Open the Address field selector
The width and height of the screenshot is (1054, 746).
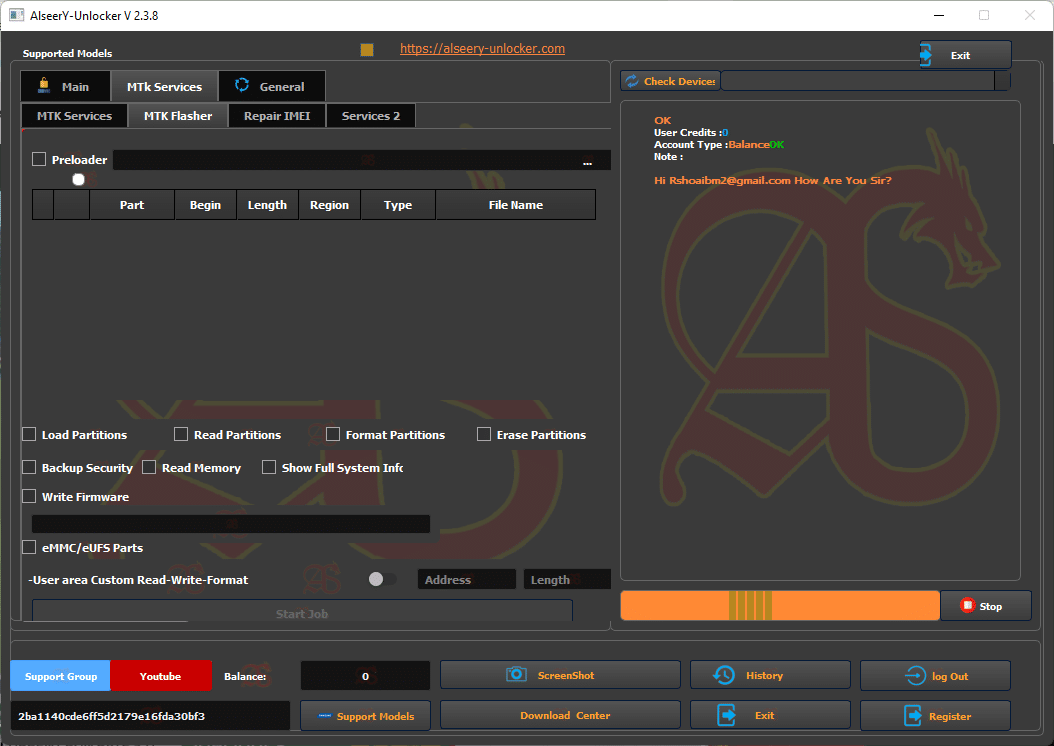click(466, 578)
